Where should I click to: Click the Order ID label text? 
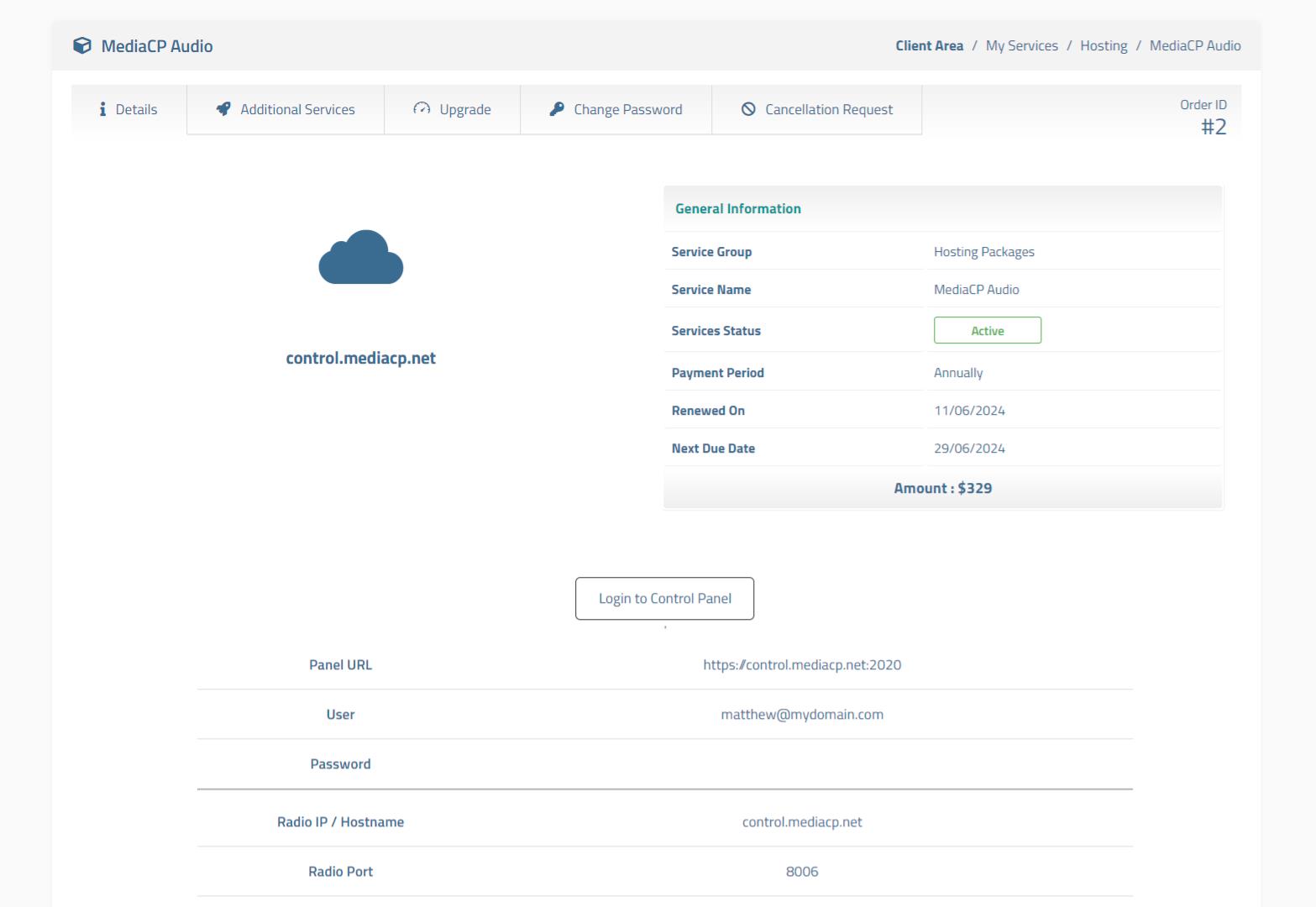point(1203,105)
